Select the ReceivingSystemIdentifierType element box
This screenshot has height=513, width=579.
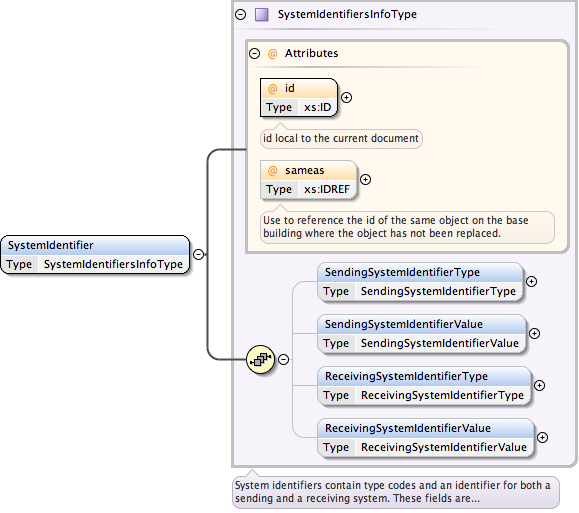424,386
